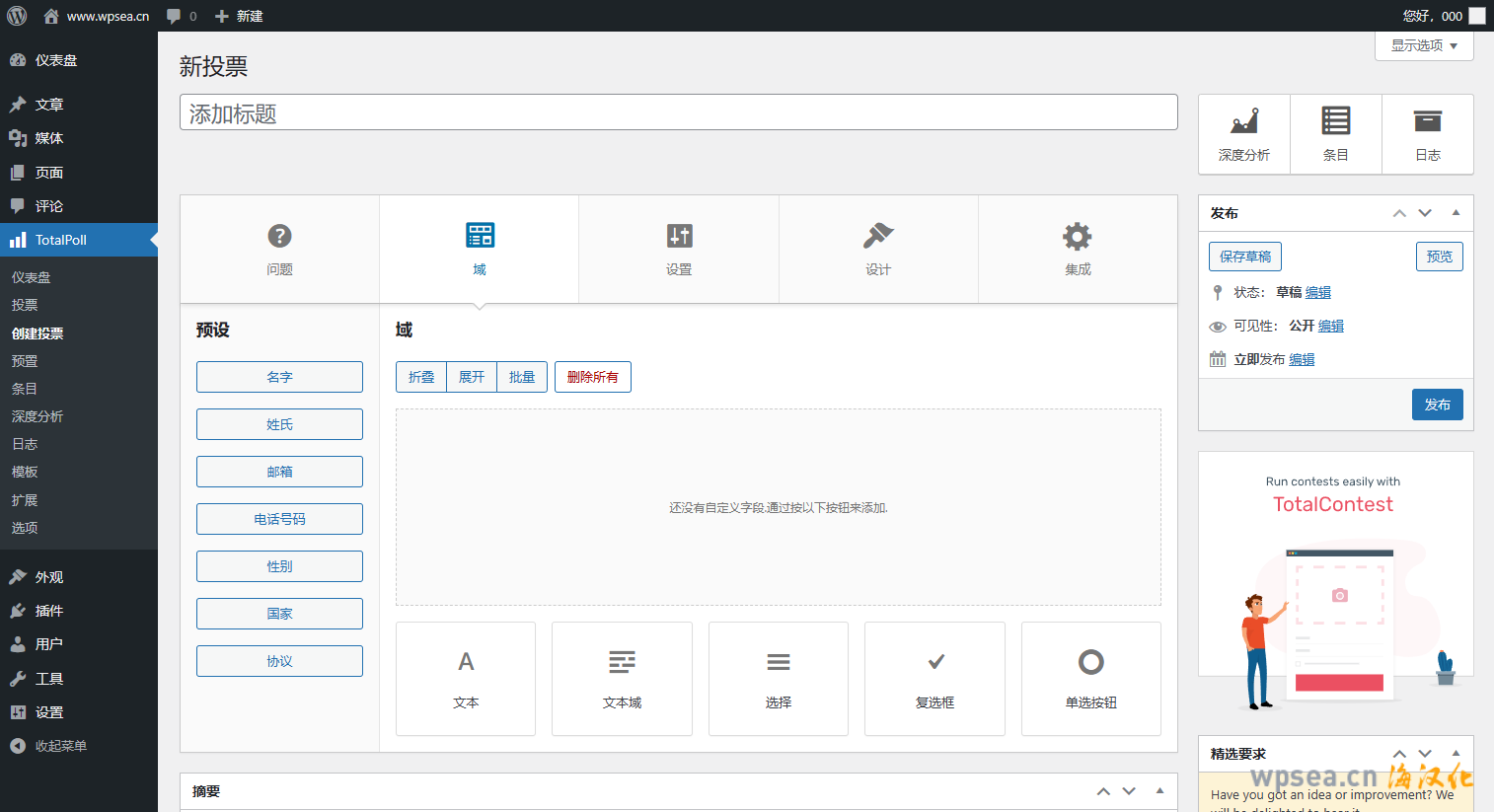Add a 选择 select field
The height and width of the screenshot is (812, 1494).
[x=779, y=679]
